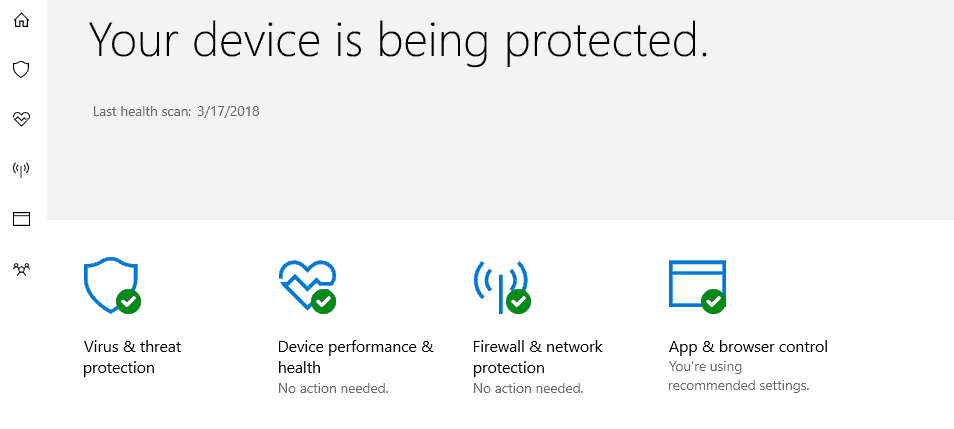Image resolution: width=954 pixels, height=429 pixels.
Task: Select the sidebar window icon for app control
Action: (x=21, y=218)
